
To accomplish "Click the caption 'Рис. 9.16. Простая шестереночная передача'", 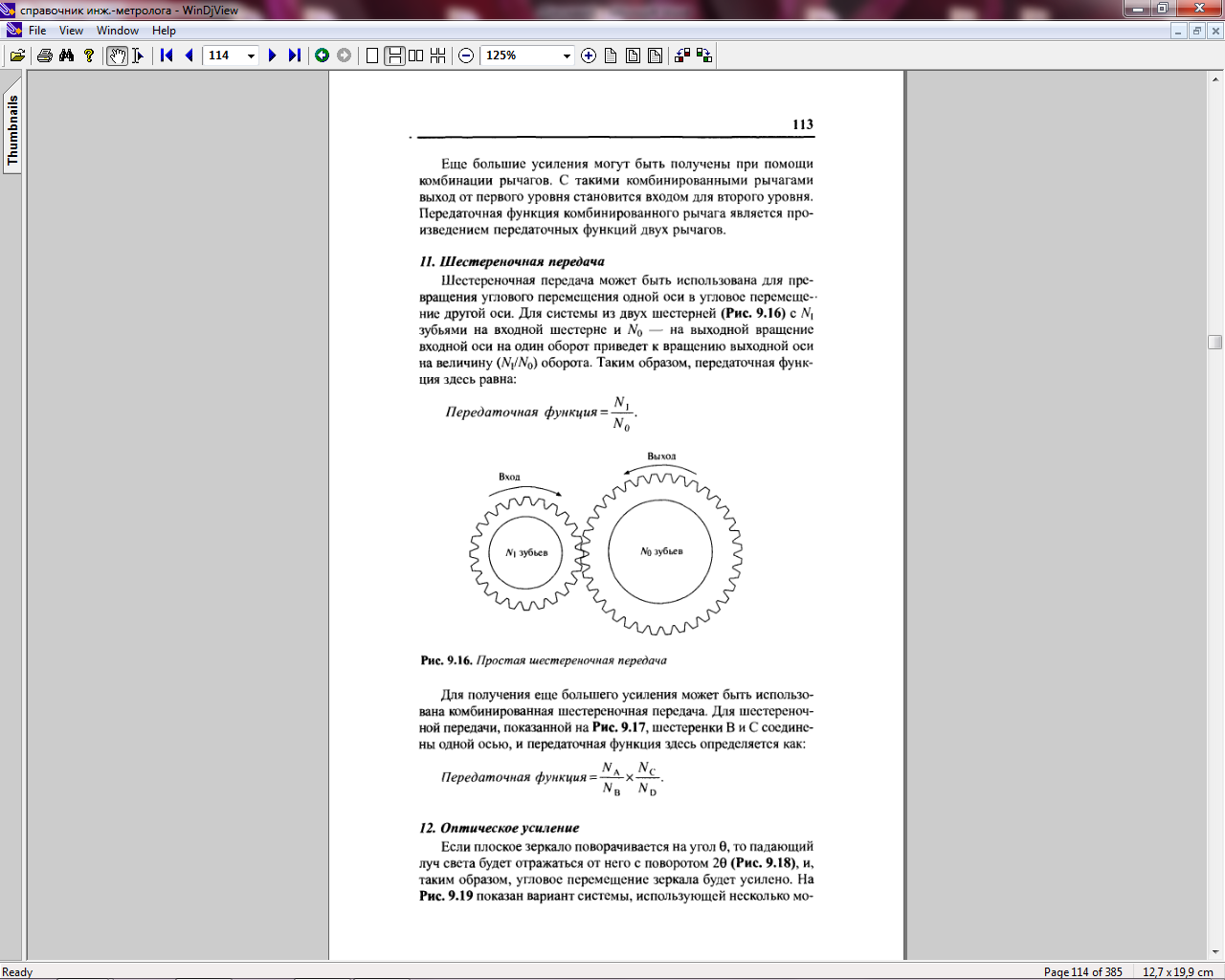I will 544,660.
